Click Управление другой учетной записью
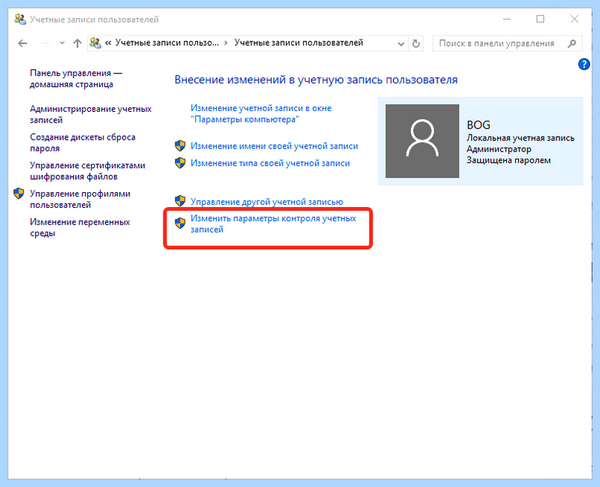 pyautogui.click(x=267, y=201)
